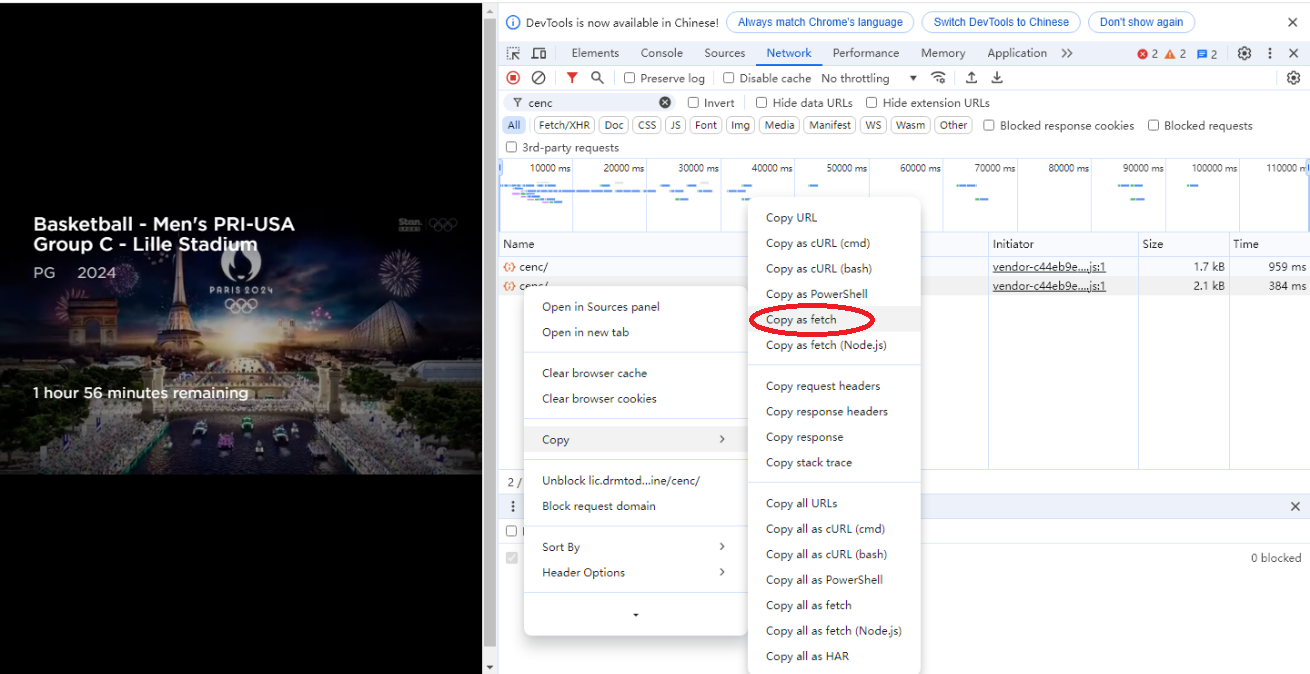
Task: Enable the Preserve log checkbox
Action: click(630, 78)
